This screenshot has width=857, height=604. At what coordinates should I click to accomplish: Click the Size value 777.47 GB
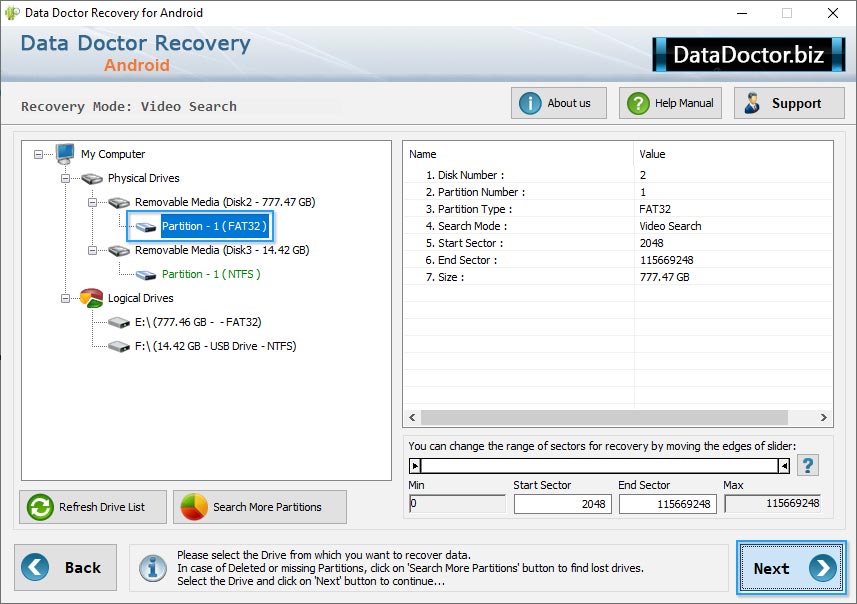pos(664,277)
